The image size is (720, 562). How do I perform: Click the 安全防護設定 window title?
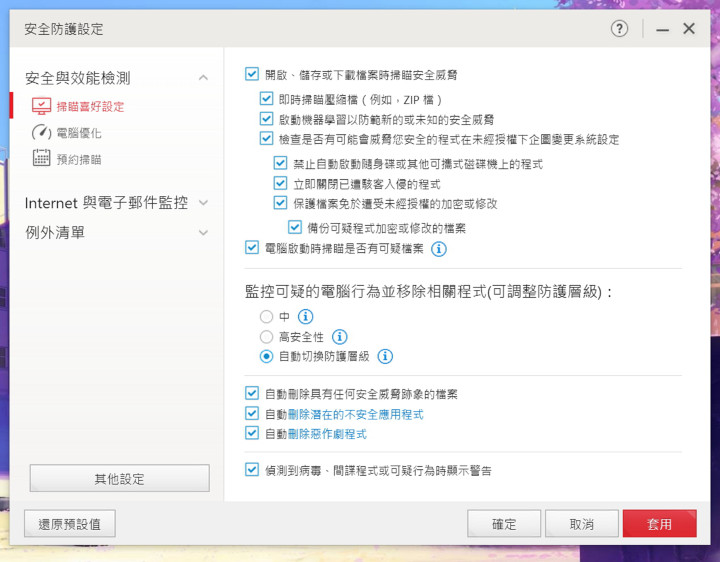click(64, 29)
